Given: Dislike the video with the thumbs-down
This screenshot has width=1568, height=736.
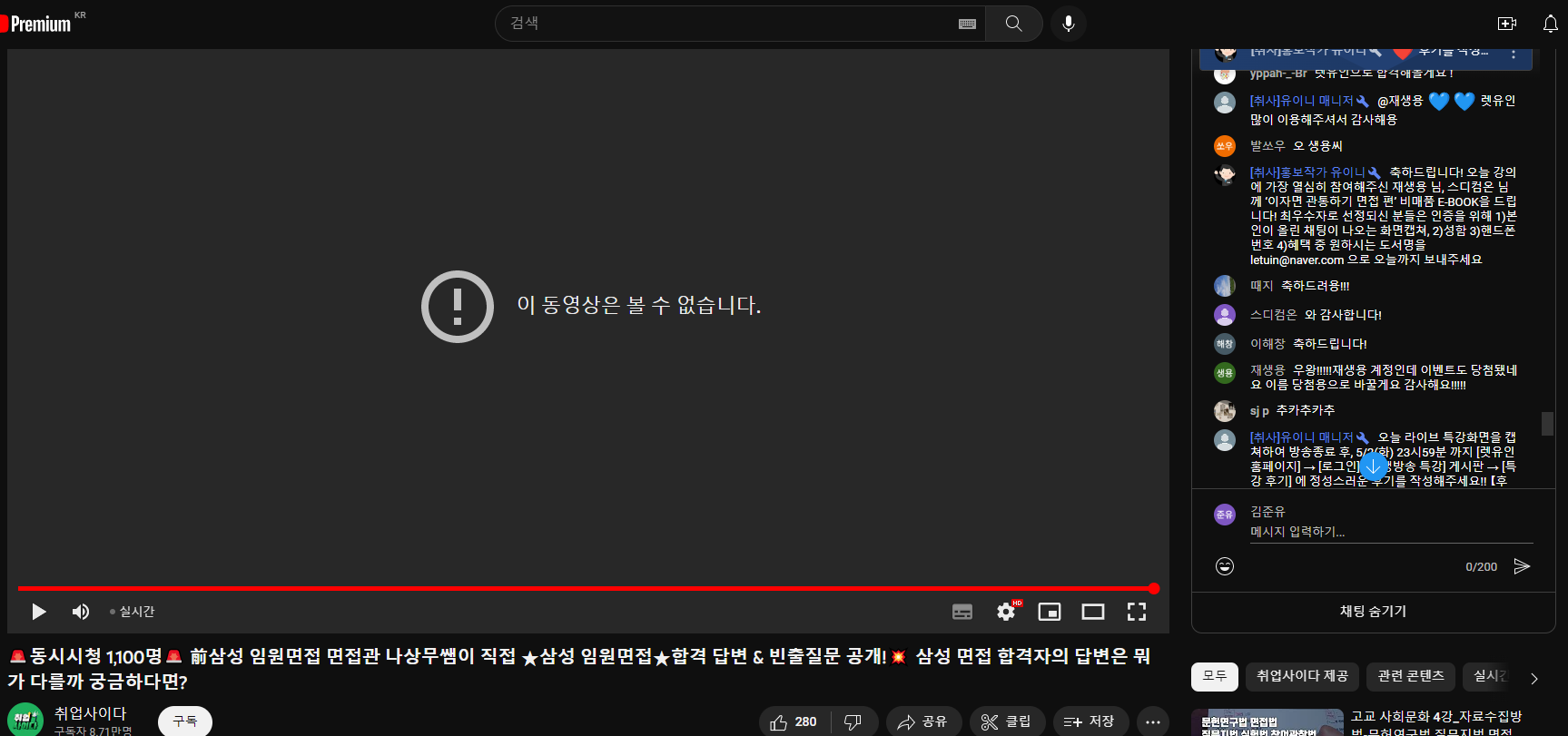Looking at the screenshot, I should point(853,721).
